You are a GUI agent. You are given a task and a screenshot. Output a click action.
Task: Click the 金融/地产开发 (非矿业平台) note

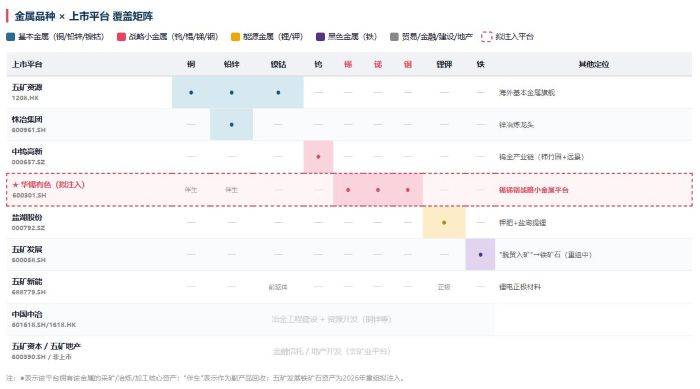coord(331,351)
